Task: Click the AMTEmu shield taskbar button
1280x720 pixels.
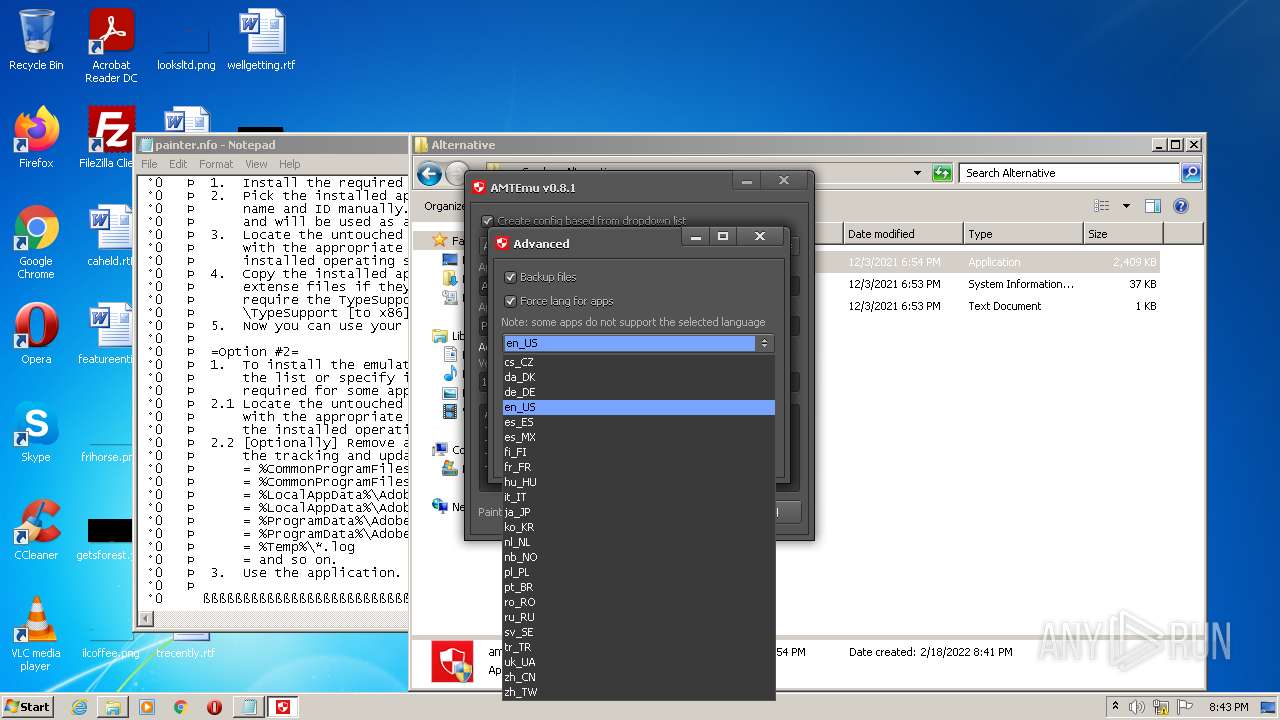Action: pyautogui.click(x=283, y=707)
